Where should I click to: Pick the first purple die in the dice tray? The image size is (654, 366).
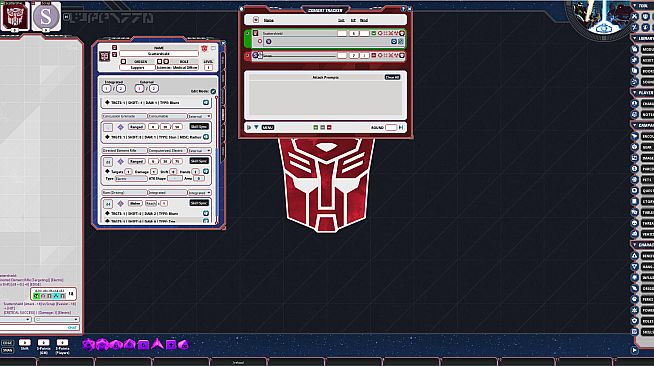pos(88,344)
